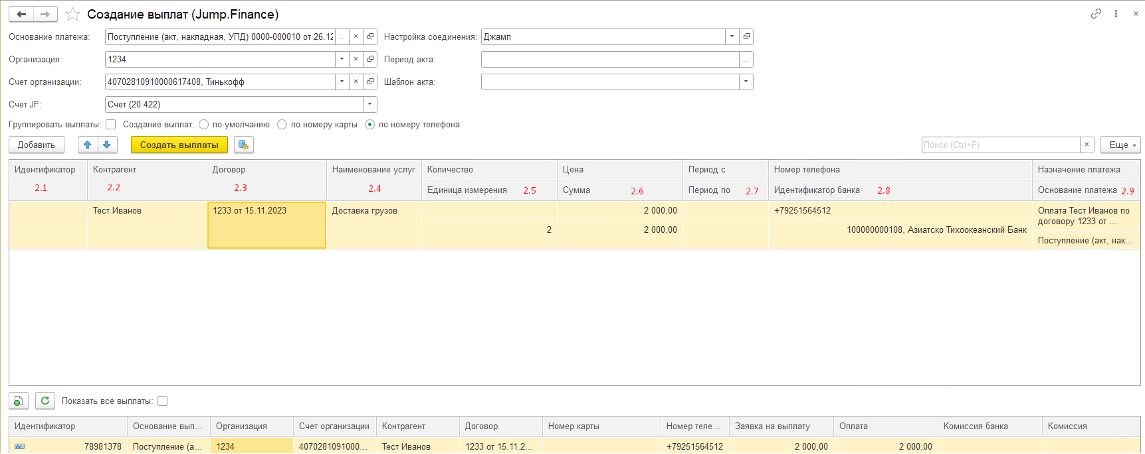Screen dimensions: 1145x454
Task: Refresh the payments list with green arrow
Action: [x=43, y=401]
